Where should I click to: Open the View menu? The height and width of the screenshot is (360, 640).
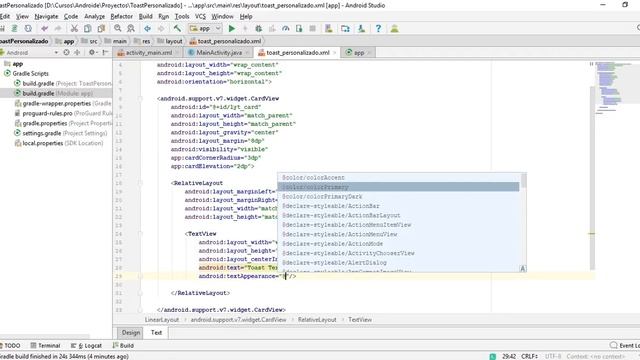22,16
